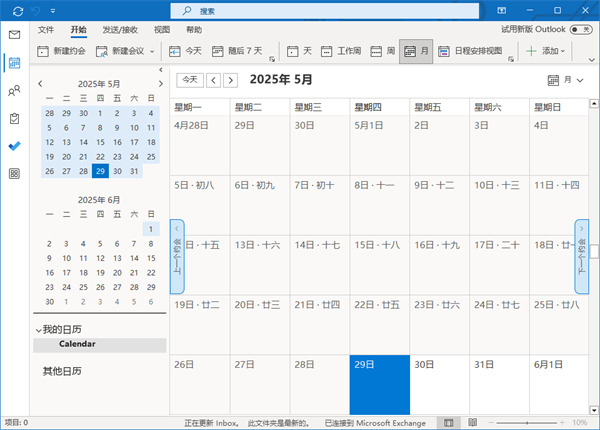Click the Other Calendars group

pos(62,371)
